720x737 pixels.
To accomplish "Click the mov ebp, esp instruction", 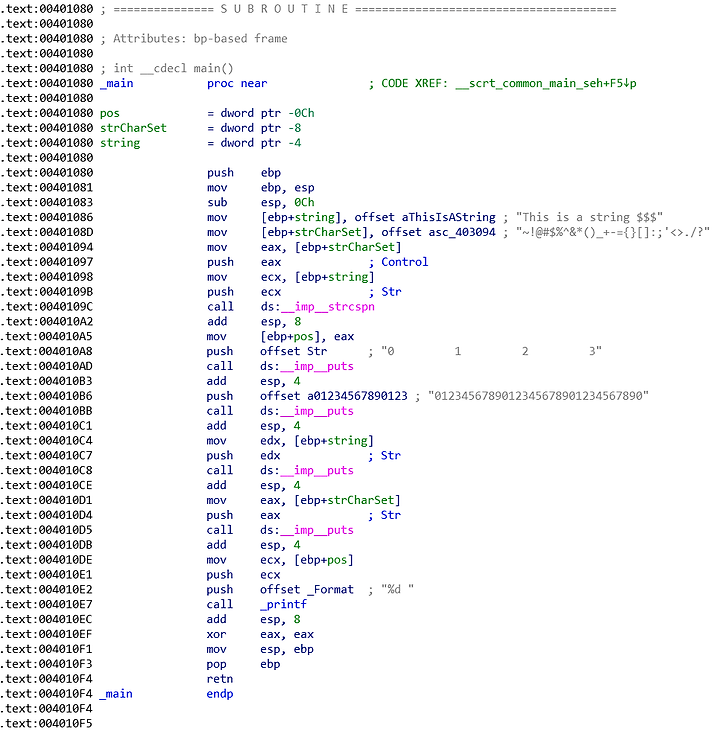I will point(261,188).
